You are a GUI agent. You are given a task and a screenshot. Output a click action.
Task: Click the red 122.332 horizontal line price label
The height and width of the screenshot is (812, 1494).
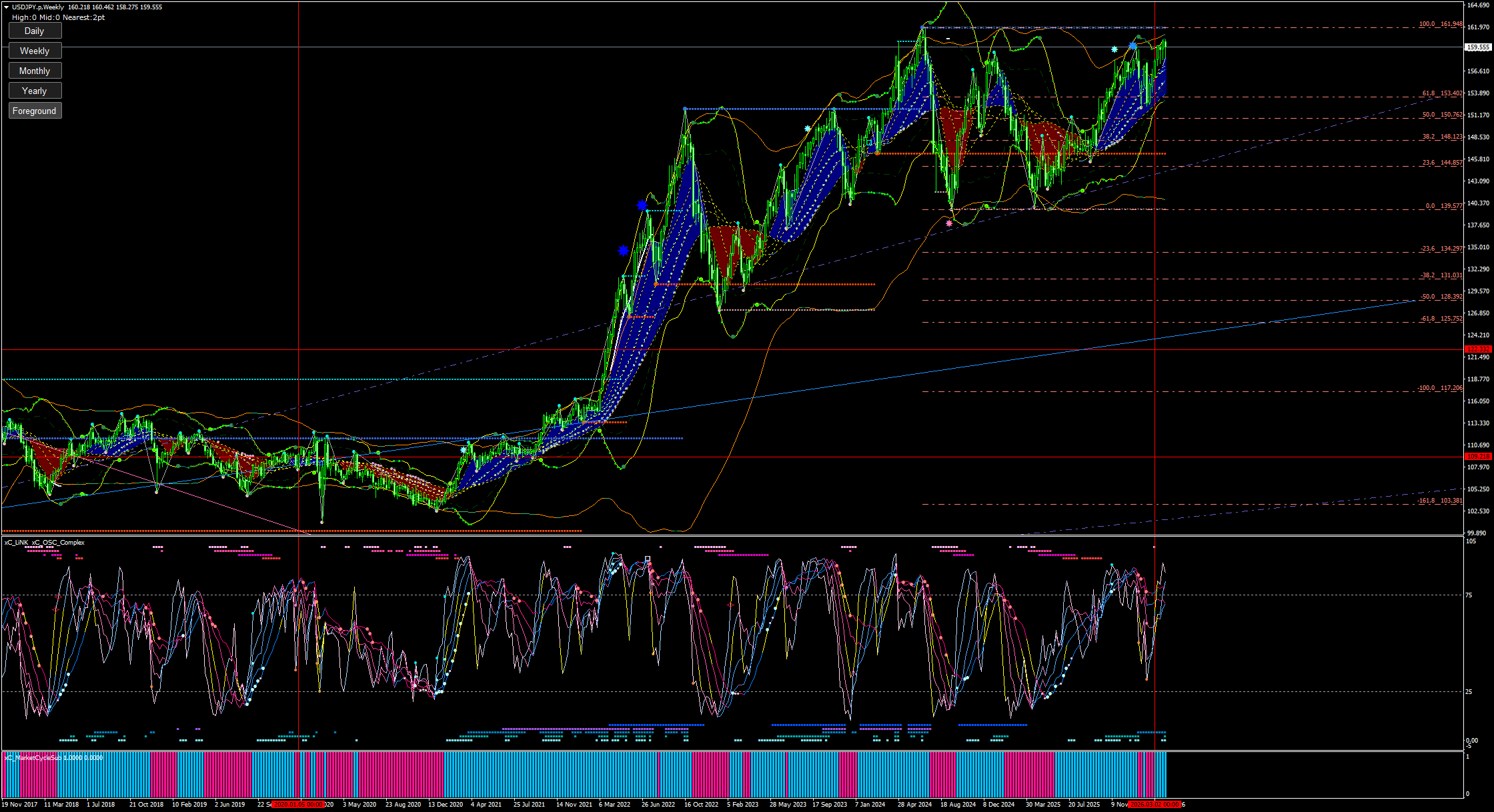point(1478,349)
